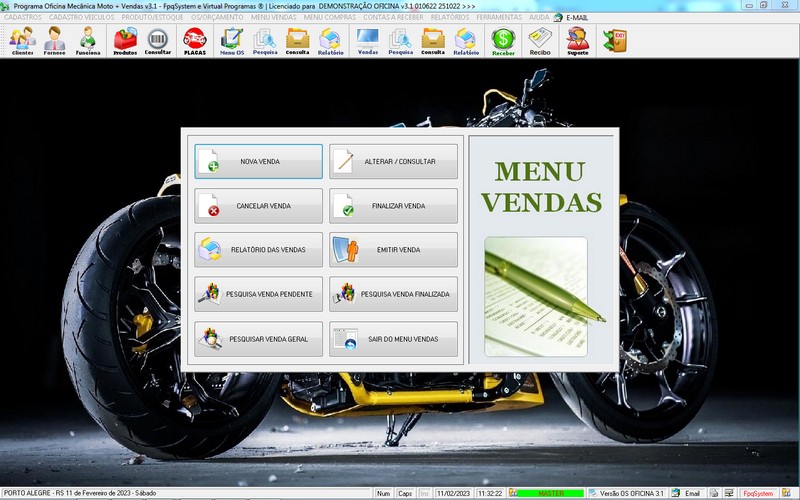This screenshot has width=800, height=500.
Task: Open the RELATÓRIOS menu
Action: click(449, 17)
